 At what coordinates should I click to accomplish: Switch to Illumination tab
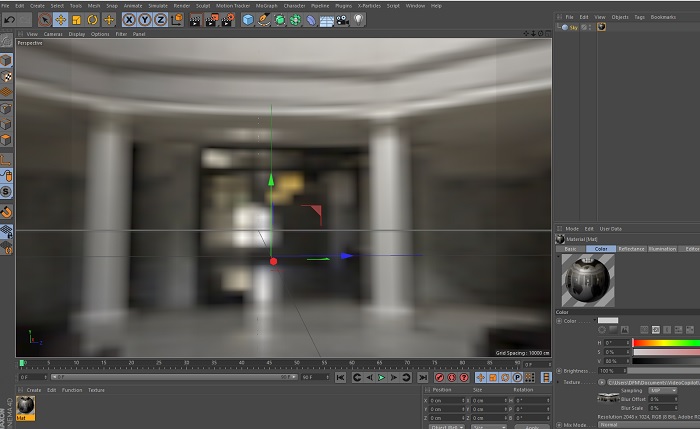tap(662, 249)
